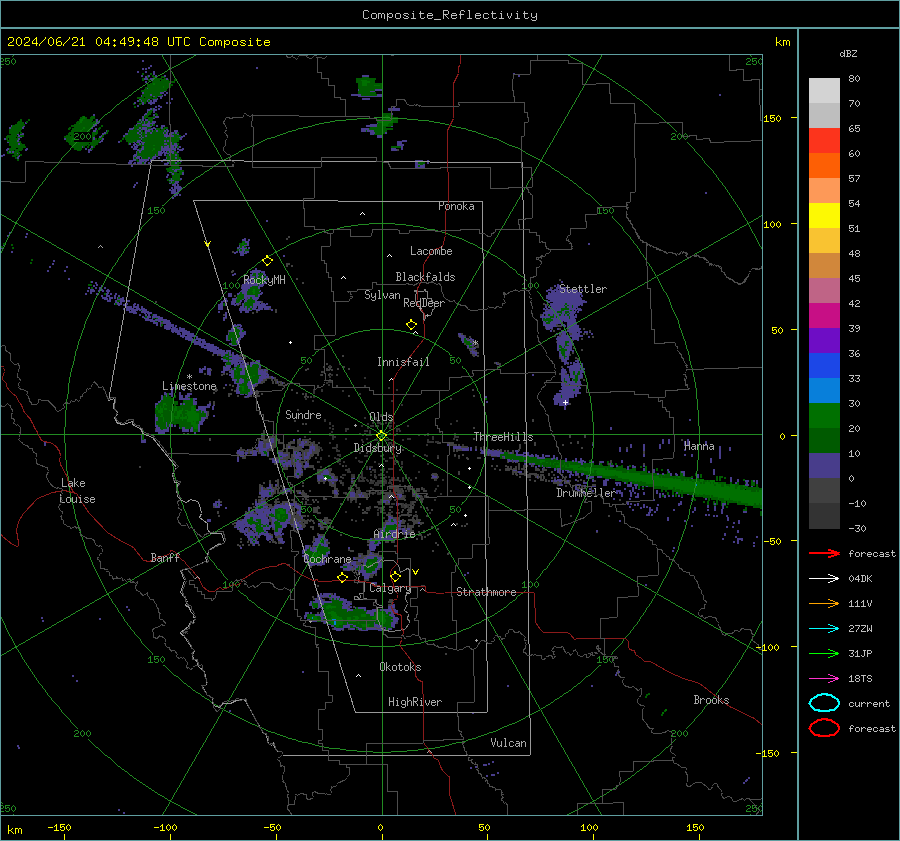Screen dimensions: 900x841
Task: Select the RedDeer city label
Action: click(x=424, y=303)
